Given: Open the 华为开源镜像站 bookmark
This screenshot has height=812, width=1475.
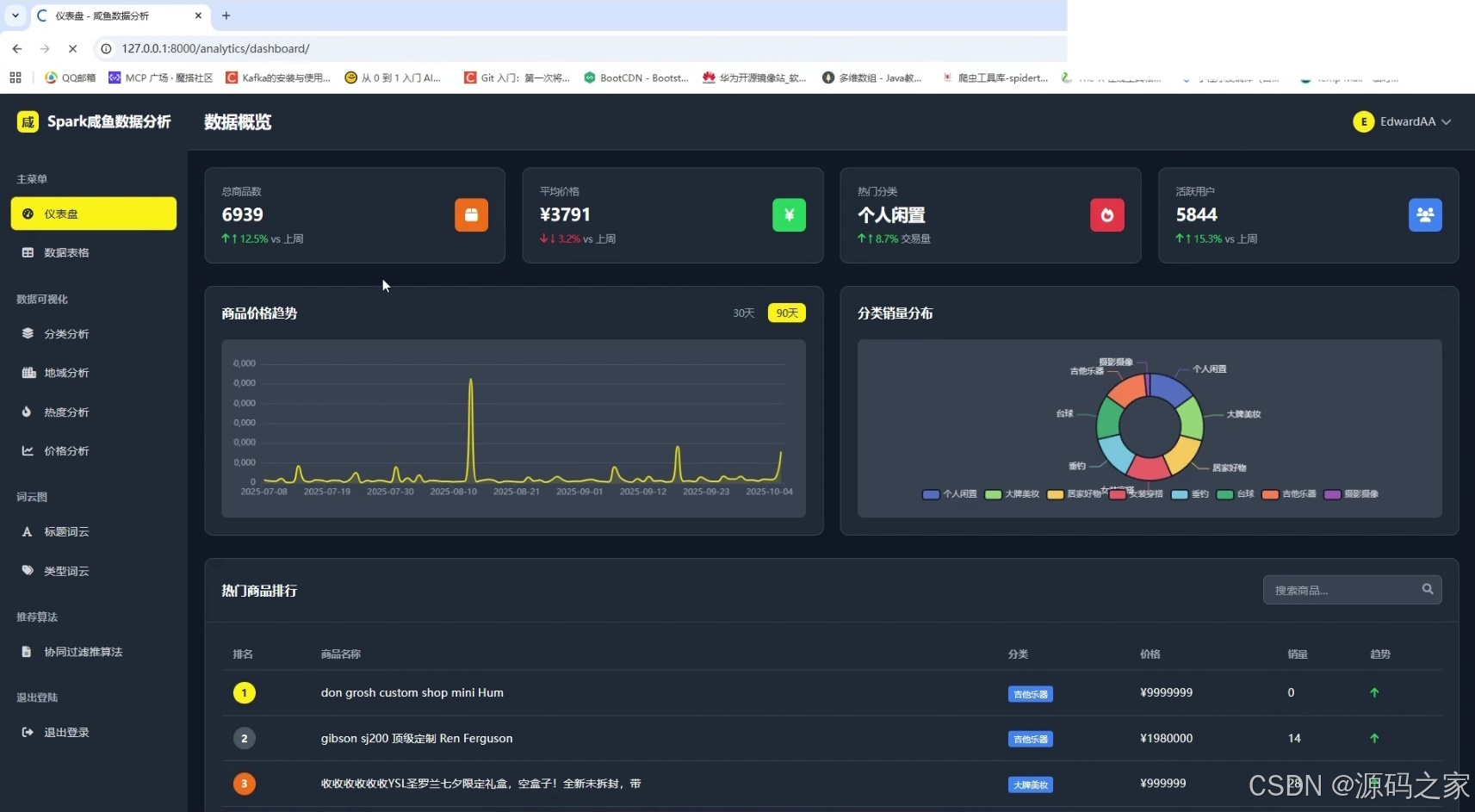Looking at the screenshot, I should click(754, 77).
